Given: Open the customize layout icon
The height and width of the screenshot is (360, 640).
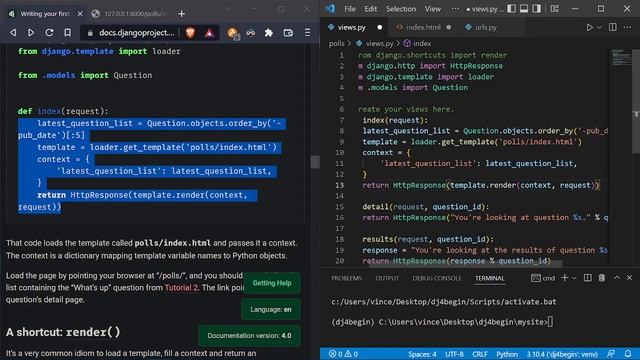Looking at the screenshot, I should click(555, 9).
